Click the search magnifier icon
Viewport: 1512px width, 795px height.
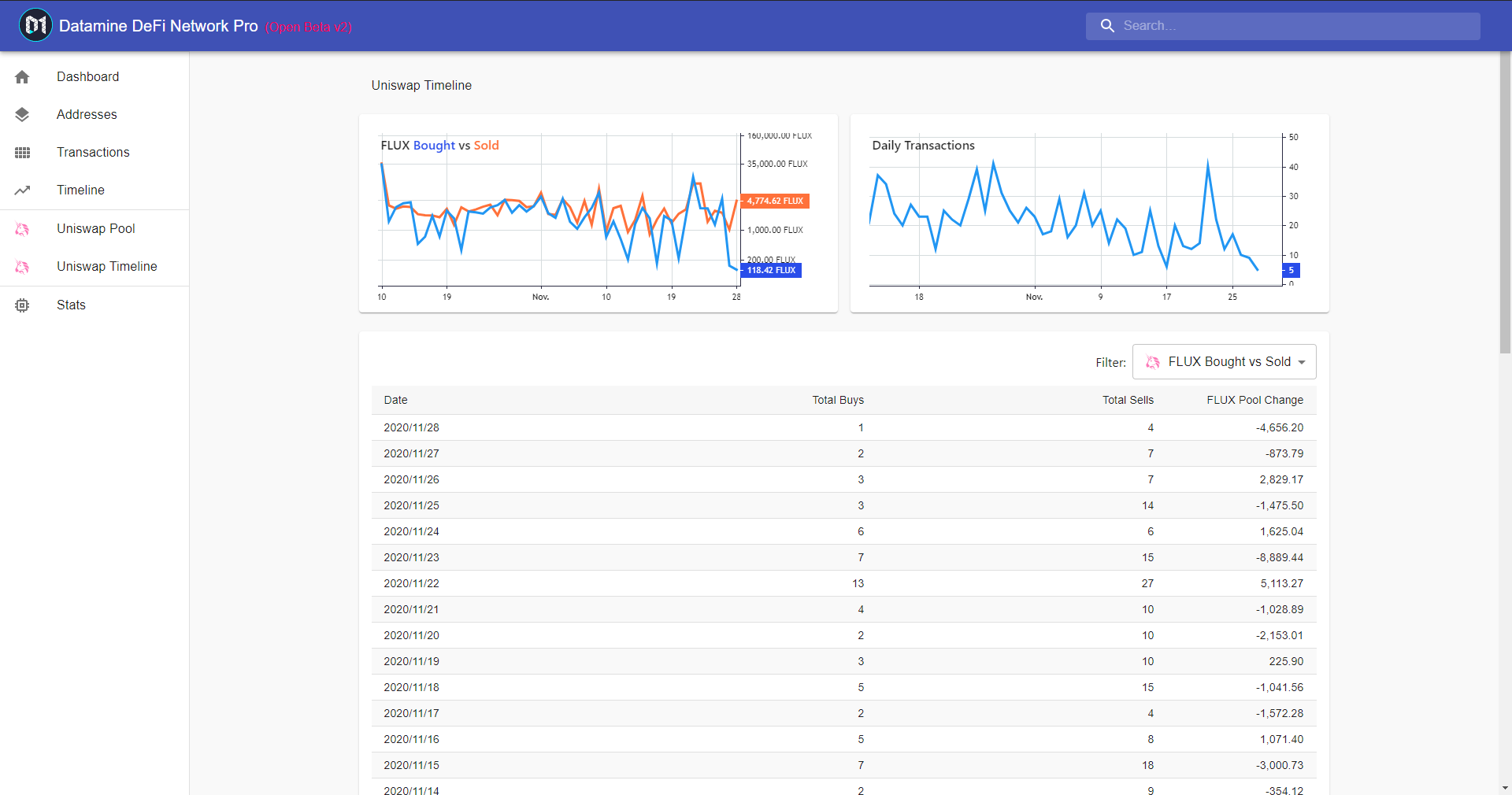point(1107,26)
